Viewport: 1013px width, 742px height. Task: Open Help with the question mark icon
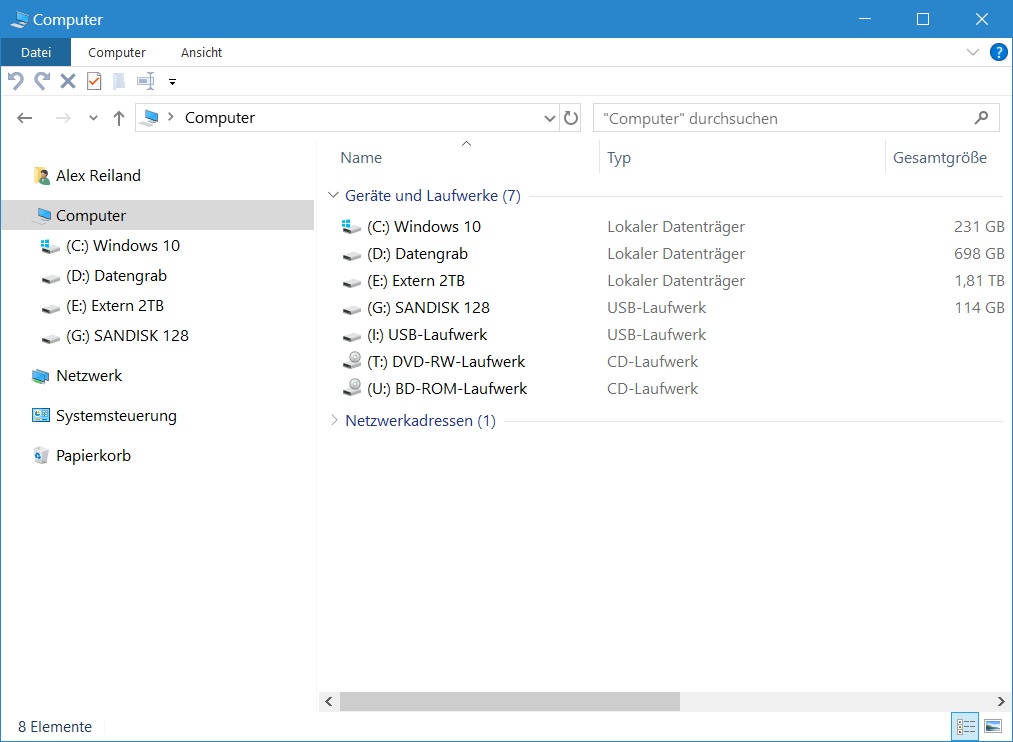998,52
